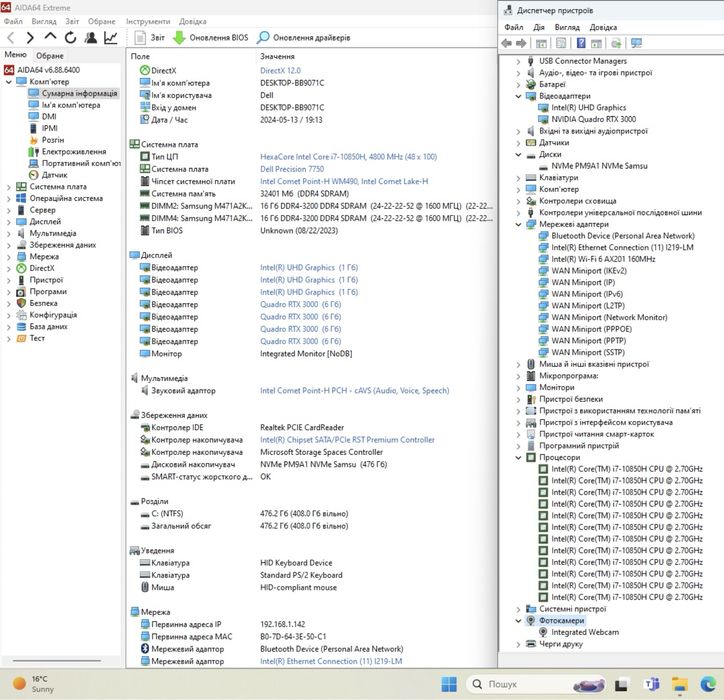Click the AIDA64 back arrow icon

11,37
